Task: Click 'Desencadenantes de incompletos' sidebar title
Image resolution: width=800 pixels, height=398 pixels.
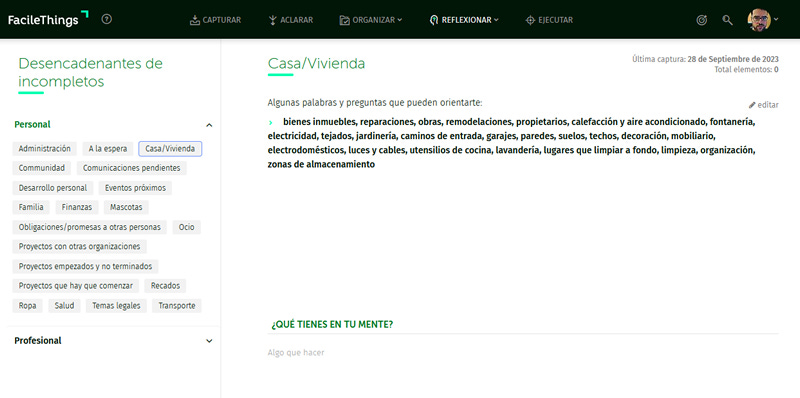Action: click(x=90, y=72)
